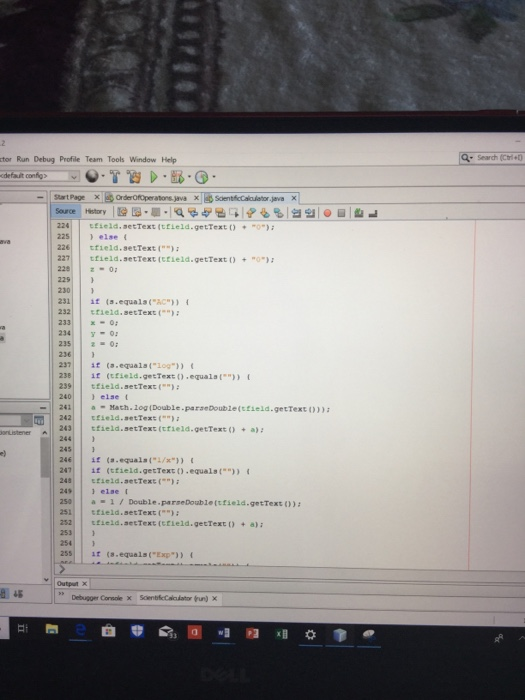Switch to Debugger Console output tab
Image resolution: width=525 pixels, height=700 pixels.
tap(96, 598)
